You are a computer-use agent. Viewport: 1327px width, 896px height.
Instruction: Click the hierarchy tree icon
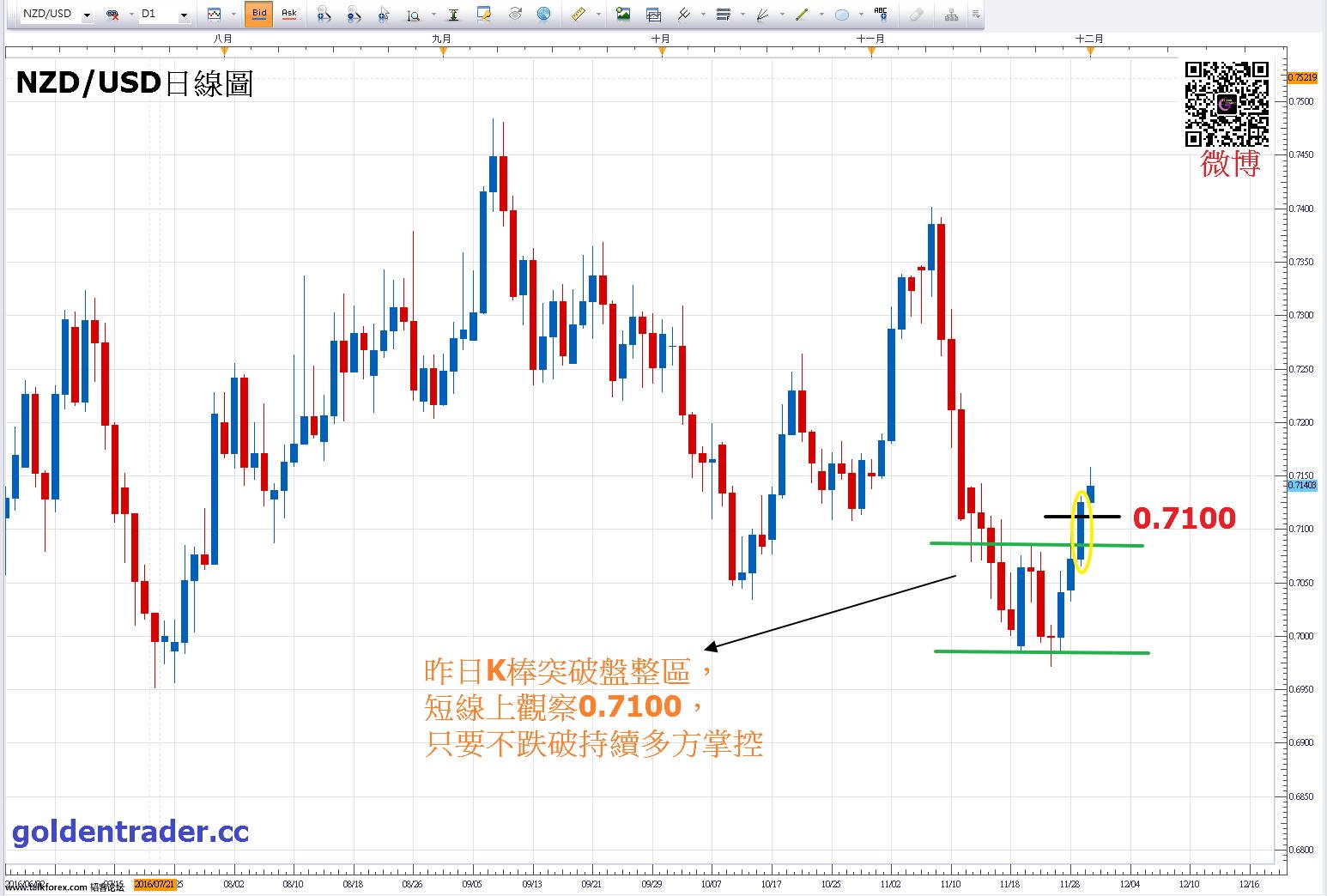[951, 15]
